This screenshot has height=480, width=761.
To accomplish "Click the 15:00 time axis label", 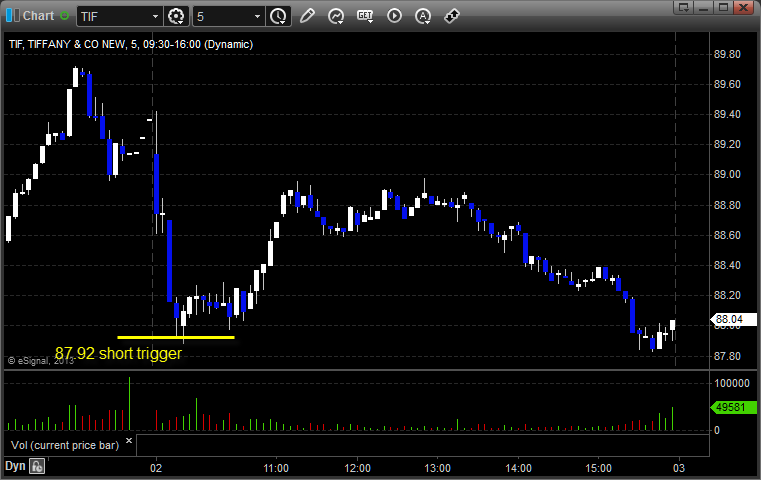I will click(x=598, y=468).
